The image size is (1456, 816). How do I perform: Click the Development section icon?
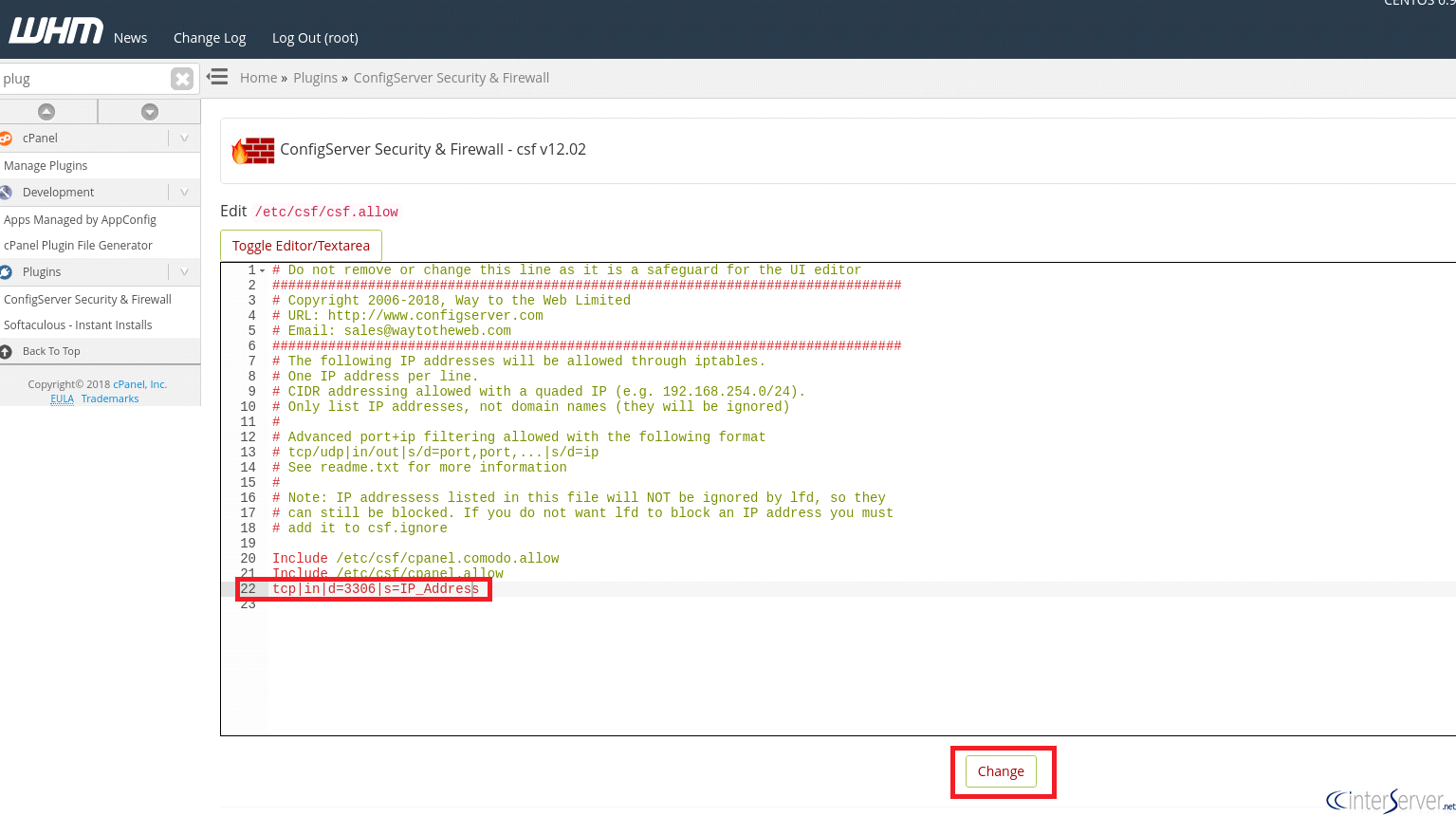click(6, 193)
